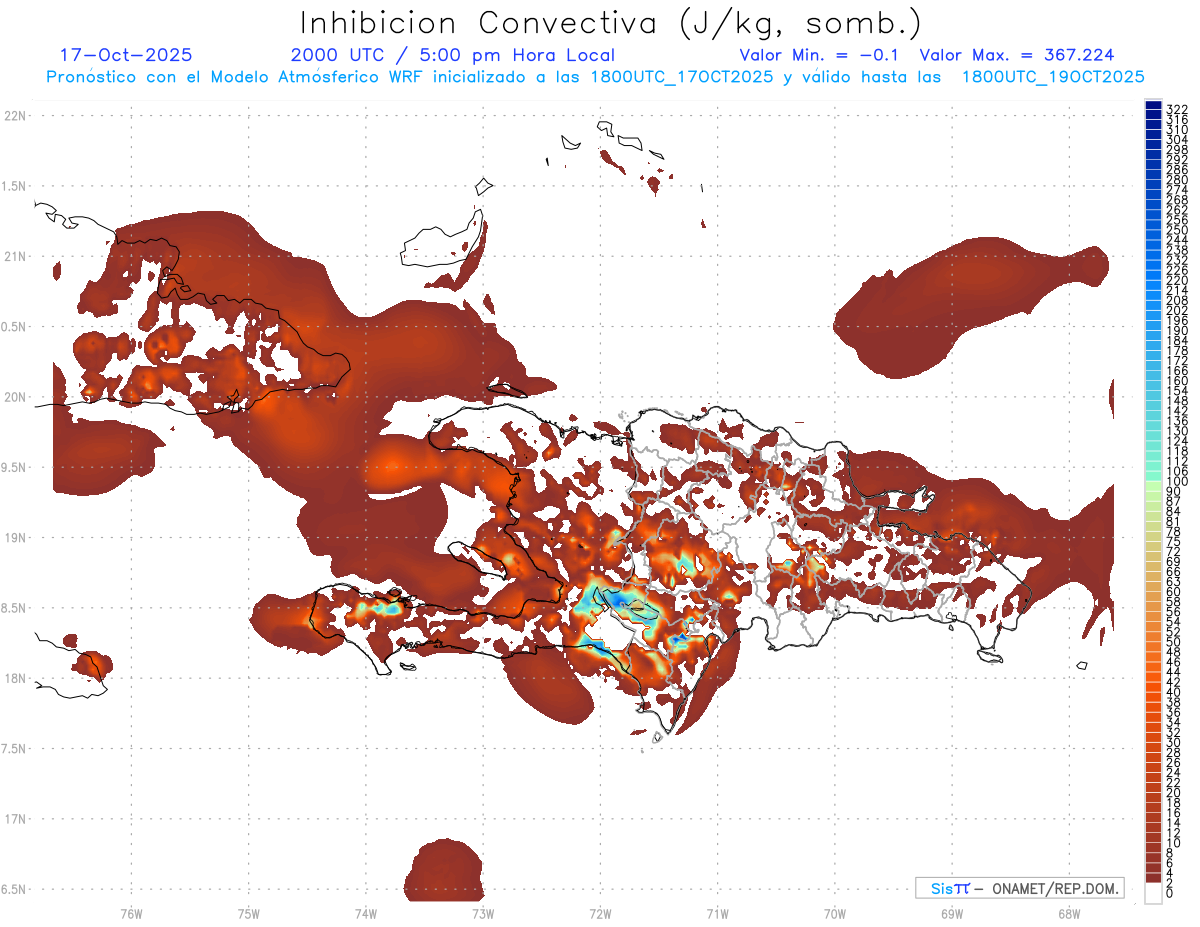Select the white 0 legend swatch
The width and height of the screenshot is (1200, 927).
pyautogui.click(x=1153, y=894)
